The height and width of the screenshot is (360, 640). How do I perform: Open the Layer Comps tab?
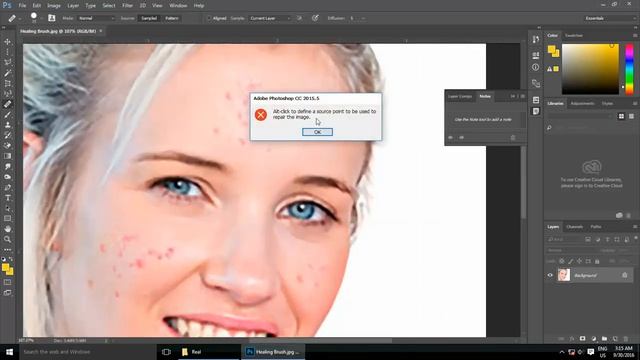click(460, 96)
